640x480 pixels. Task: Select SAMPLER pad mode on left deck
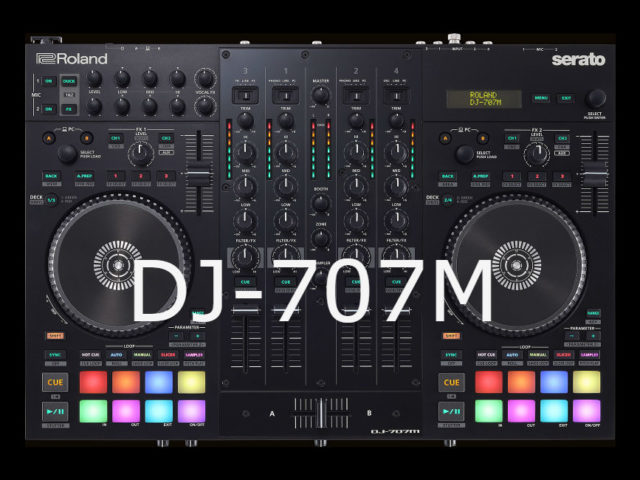click(x=194, y=355)
